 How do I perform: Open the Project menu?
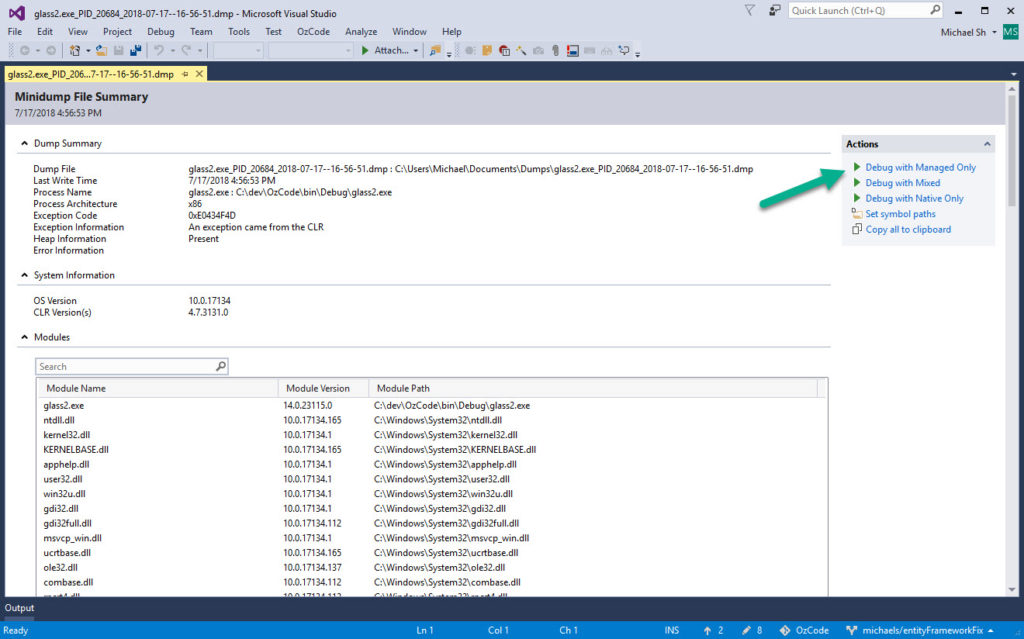point(117,31)
